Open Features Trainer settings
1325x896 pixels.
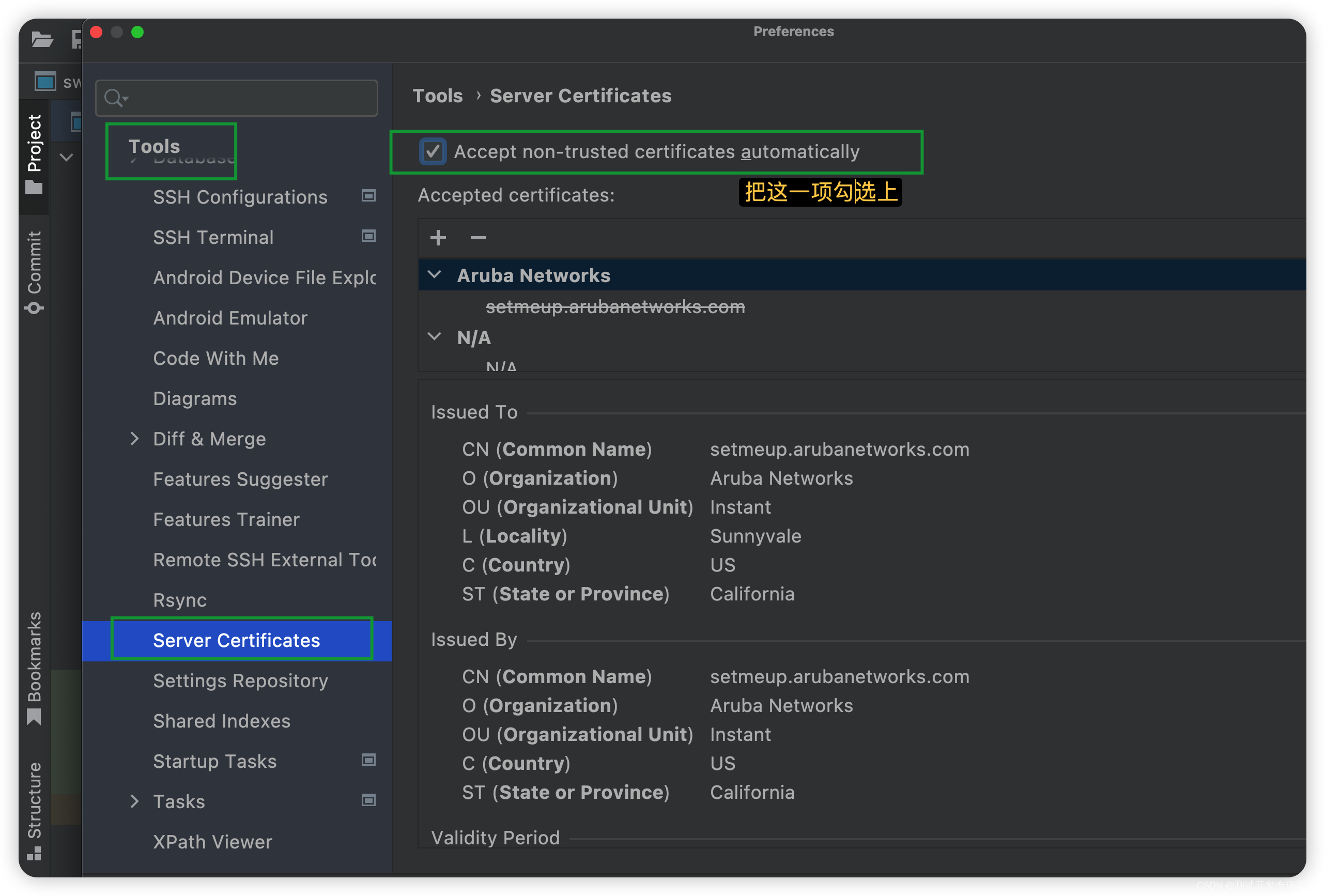[226, 519]
